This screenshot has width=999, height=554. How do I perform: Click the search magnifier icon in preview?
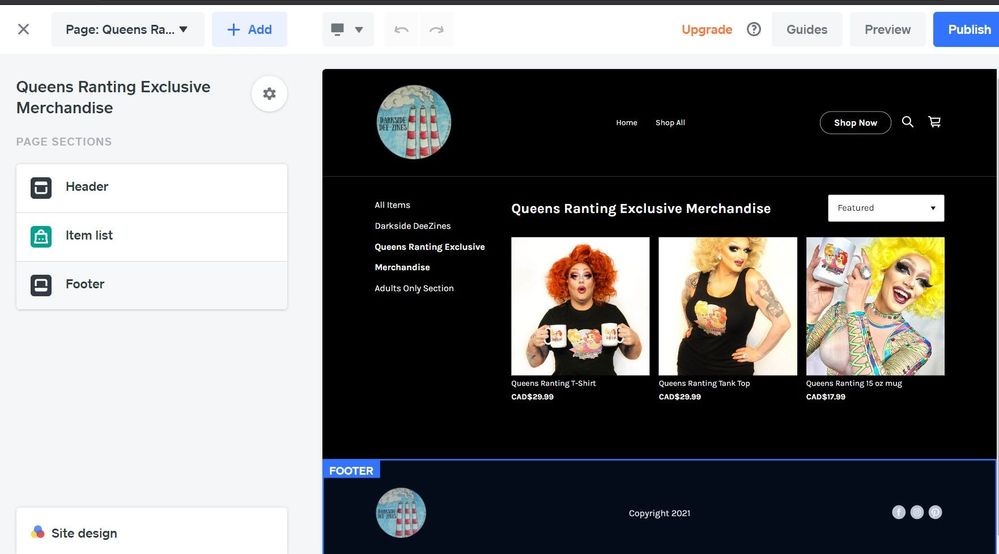(908, 122)
